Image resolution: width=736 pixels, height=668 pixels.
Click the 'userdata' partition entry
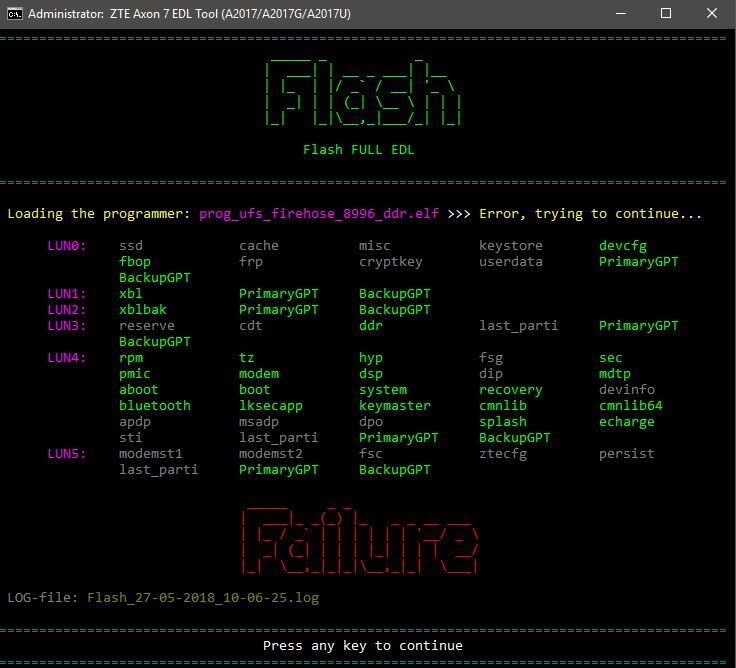pyautogui.click(x=511, y=261)
